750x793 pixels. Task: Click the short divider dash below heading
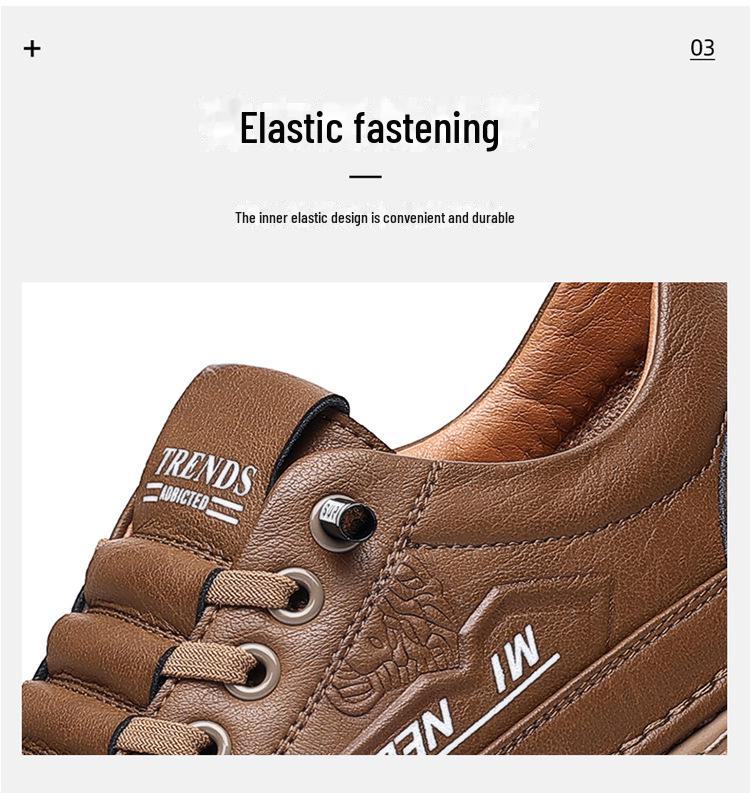tap(365, 177)
